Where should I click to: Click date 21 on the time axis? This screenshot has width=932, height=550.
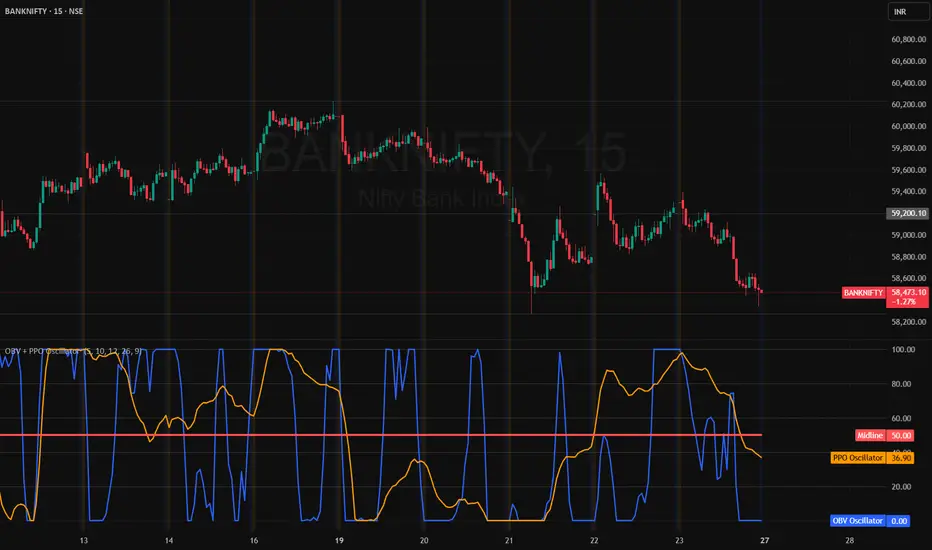coord(509,540)
